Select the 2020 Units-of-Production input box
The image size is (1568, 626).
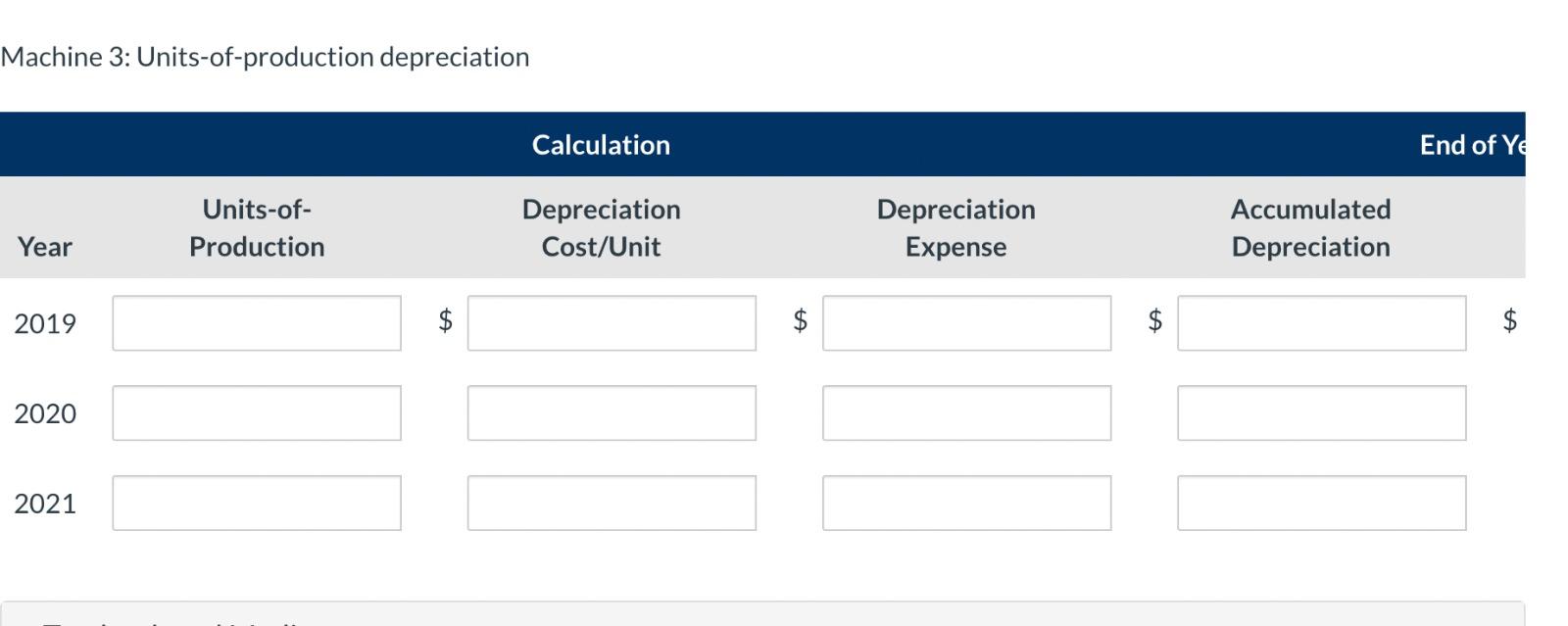tap(257, 413)
